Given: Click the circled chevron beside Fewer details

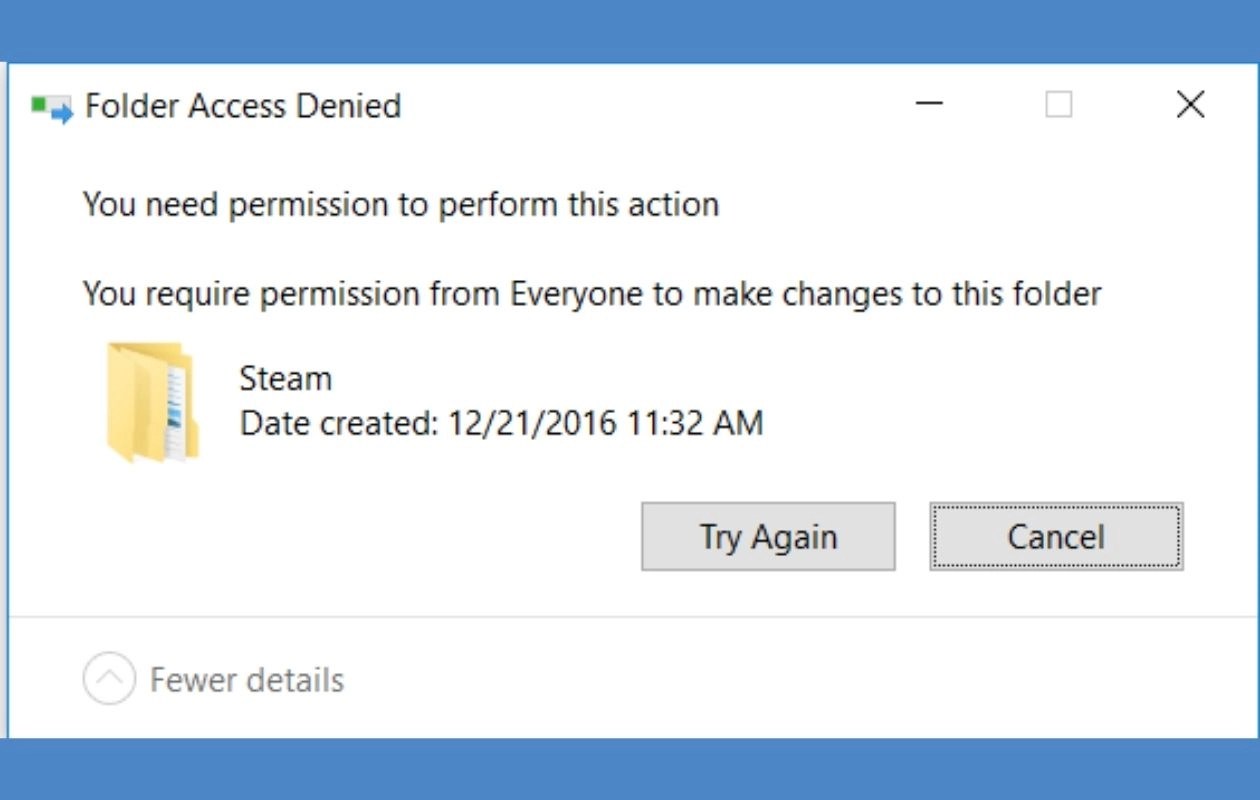Looking at the screenshot, I should [111, 678].
